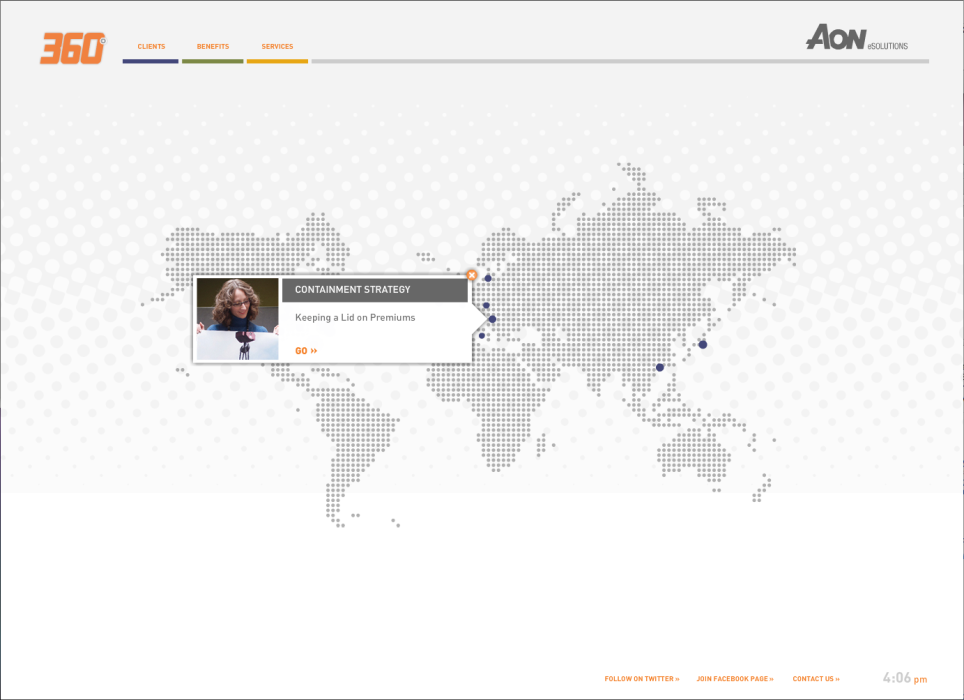Click the blue marker beside the popup close icon
964x700 pixels.
point(488,278)
